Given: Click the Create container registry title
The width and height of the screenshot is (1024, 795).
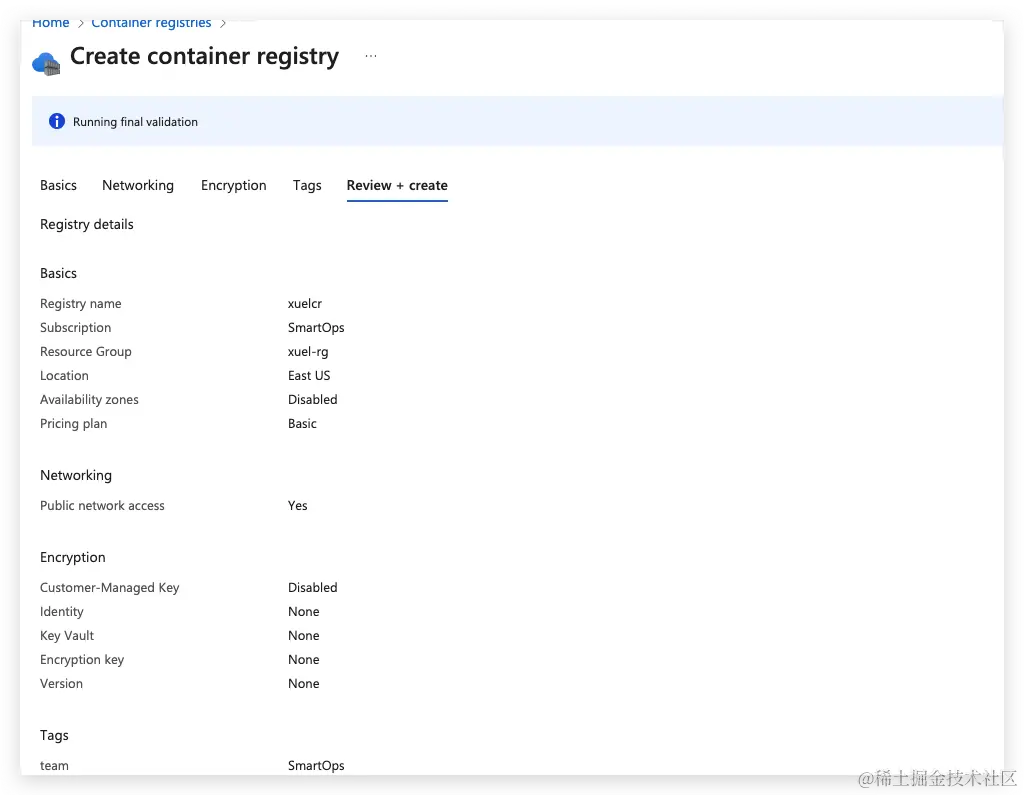Looking at the screenshot, I should coord(204,56).
